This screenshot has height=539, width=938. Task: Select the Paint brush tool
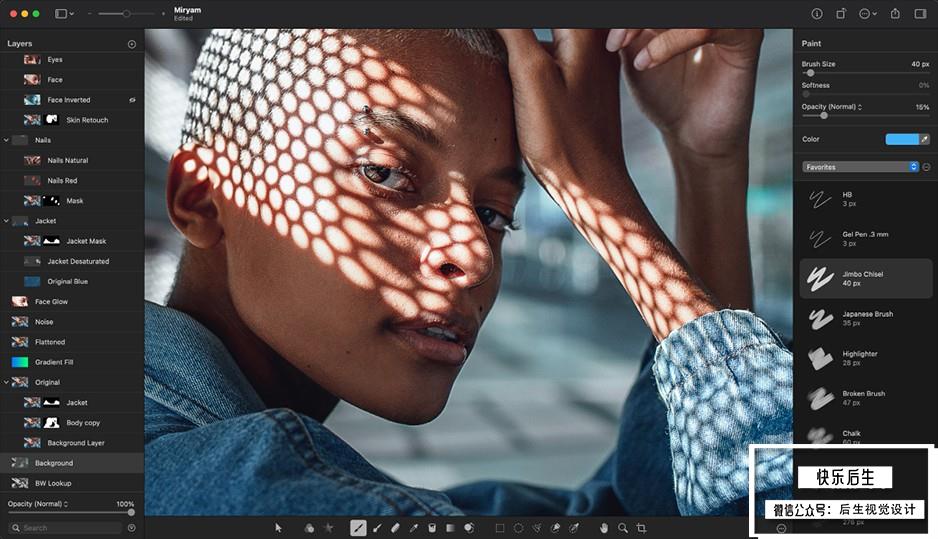click(358, 528)
